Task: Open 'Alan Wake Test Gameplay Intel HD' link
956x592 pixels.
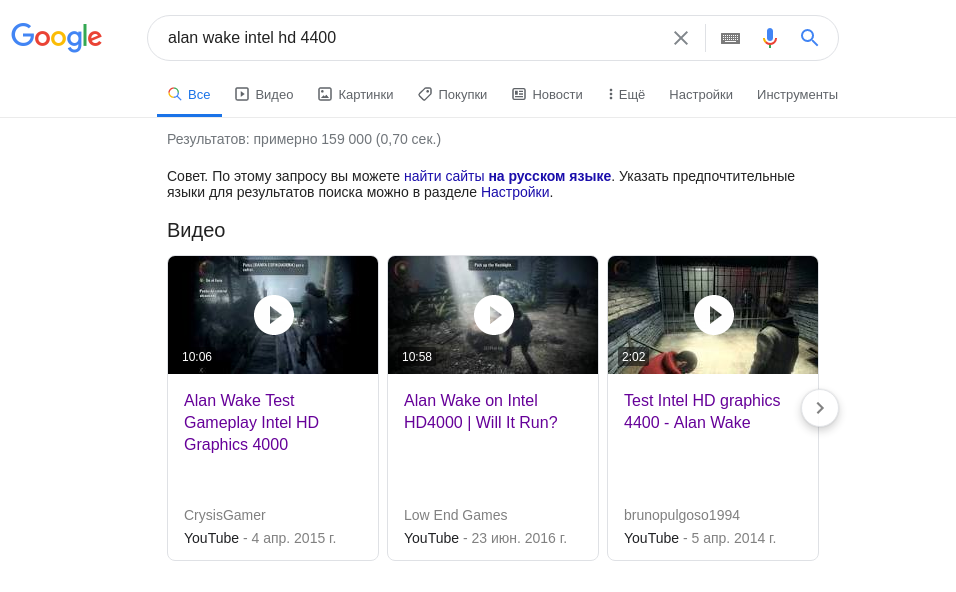Action: click(251, 422)
